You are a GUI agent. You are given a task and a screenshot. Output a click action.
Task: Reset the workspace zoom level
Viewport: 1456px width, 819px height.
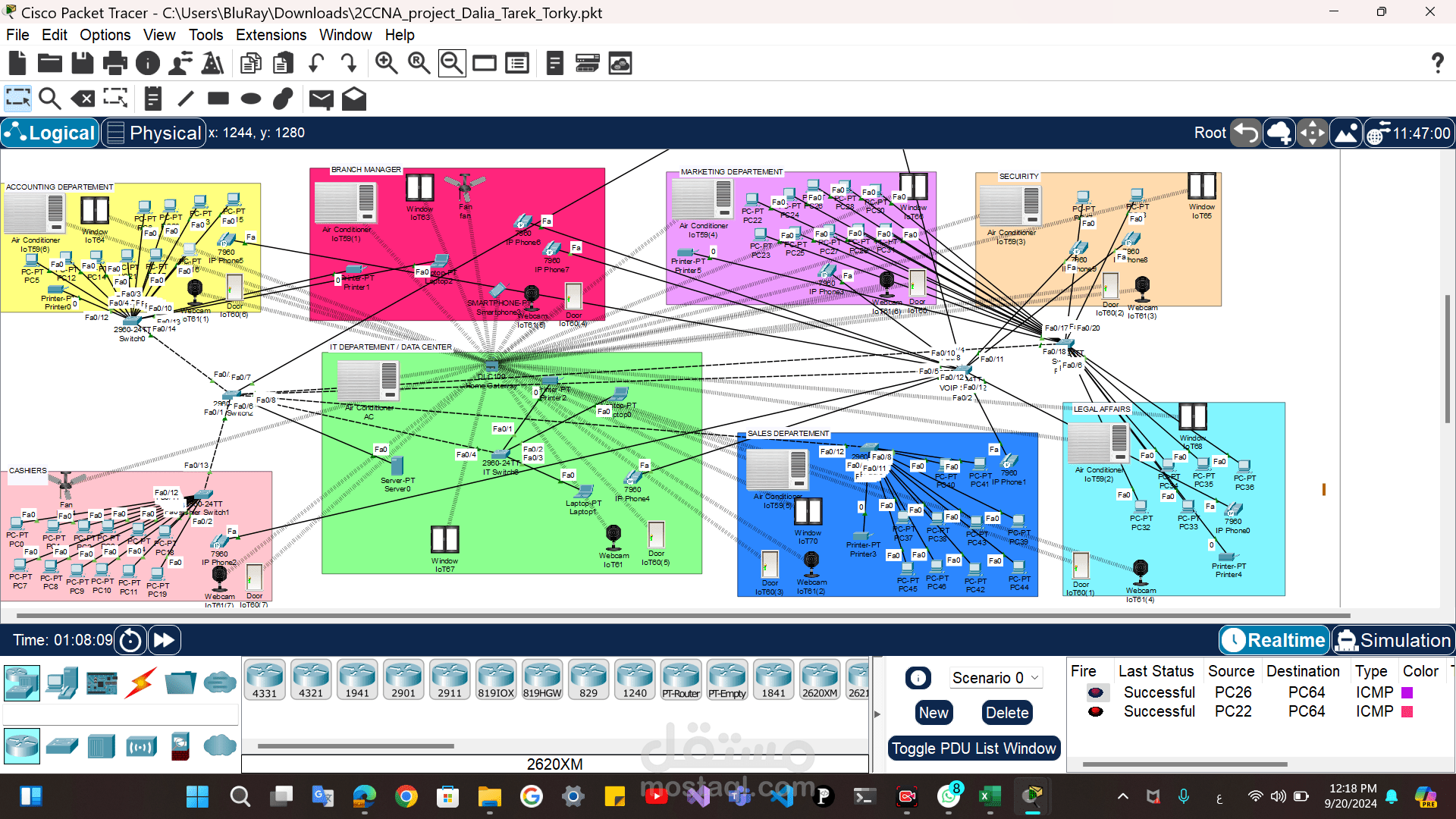[419, 64]
